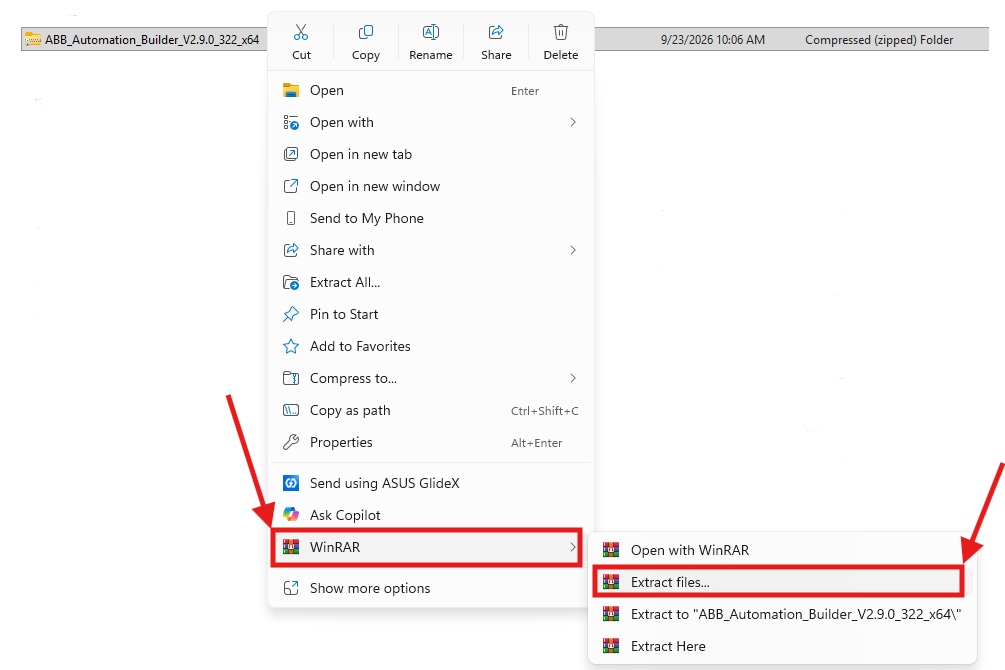Click the phone icon beside Send to My Phone
Screen dimensions: 1005x670
pyautogui.click(x=291, y=219)
